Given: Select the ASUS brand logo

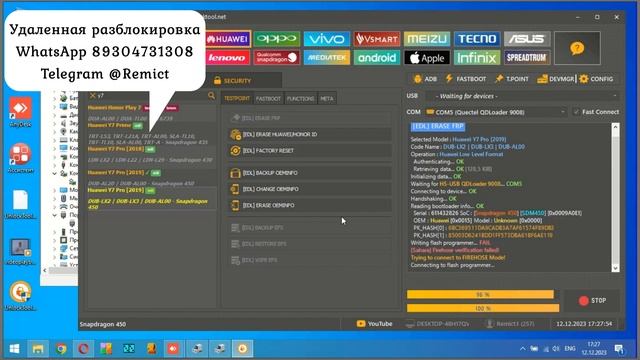Looking at the screenshot, I should click(x=527, y=39).
